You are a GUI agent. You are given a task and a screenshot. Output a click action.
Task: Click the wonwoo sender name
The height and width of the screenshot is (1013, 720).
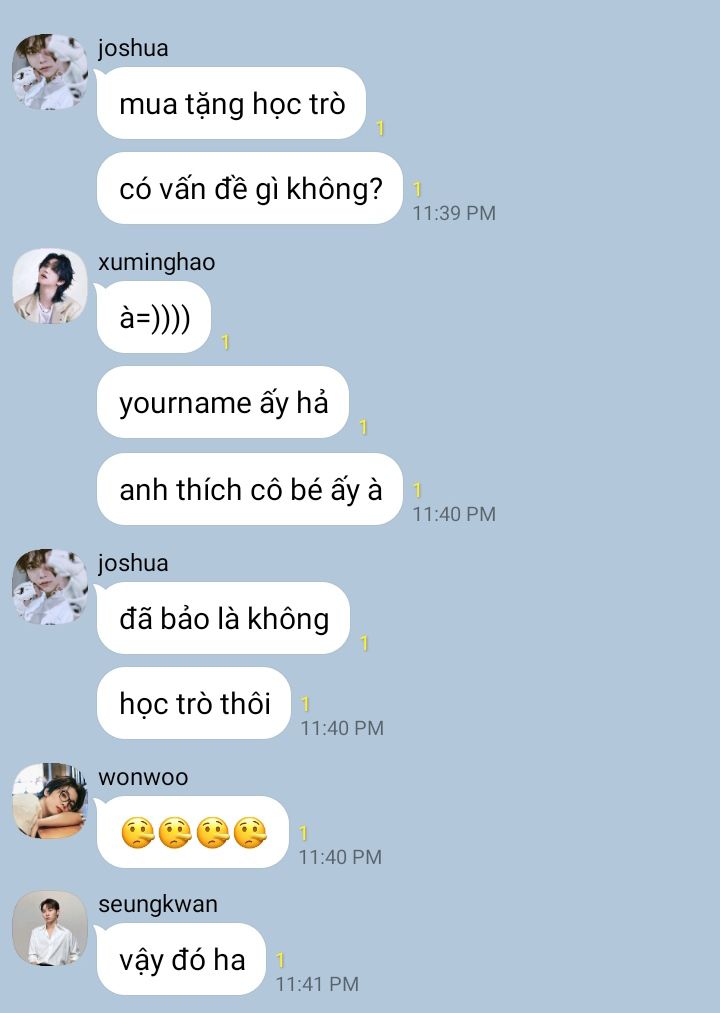(143, 777)
